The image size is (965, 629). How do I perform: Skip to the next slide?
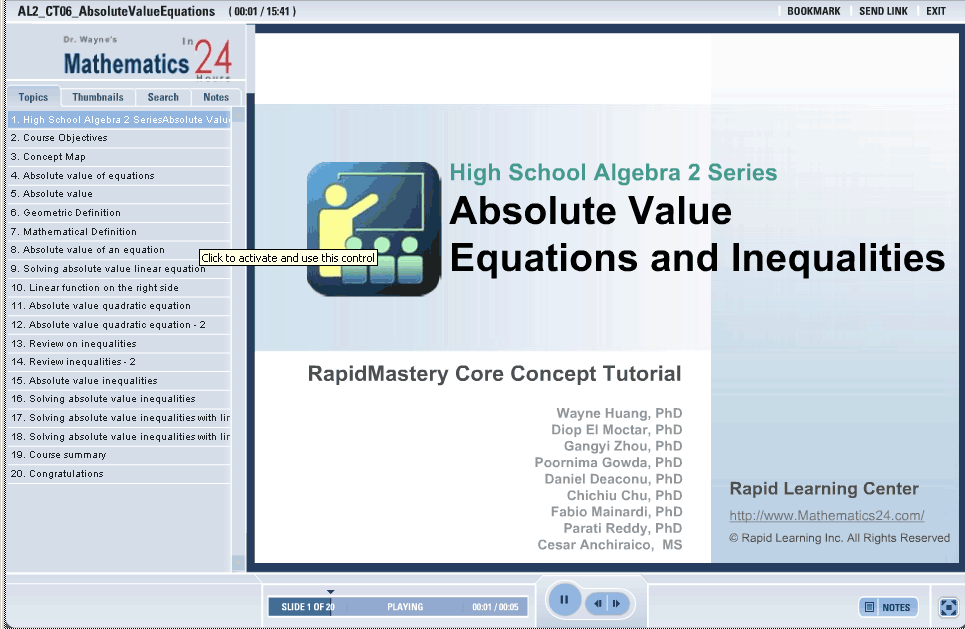coord(617,603)
